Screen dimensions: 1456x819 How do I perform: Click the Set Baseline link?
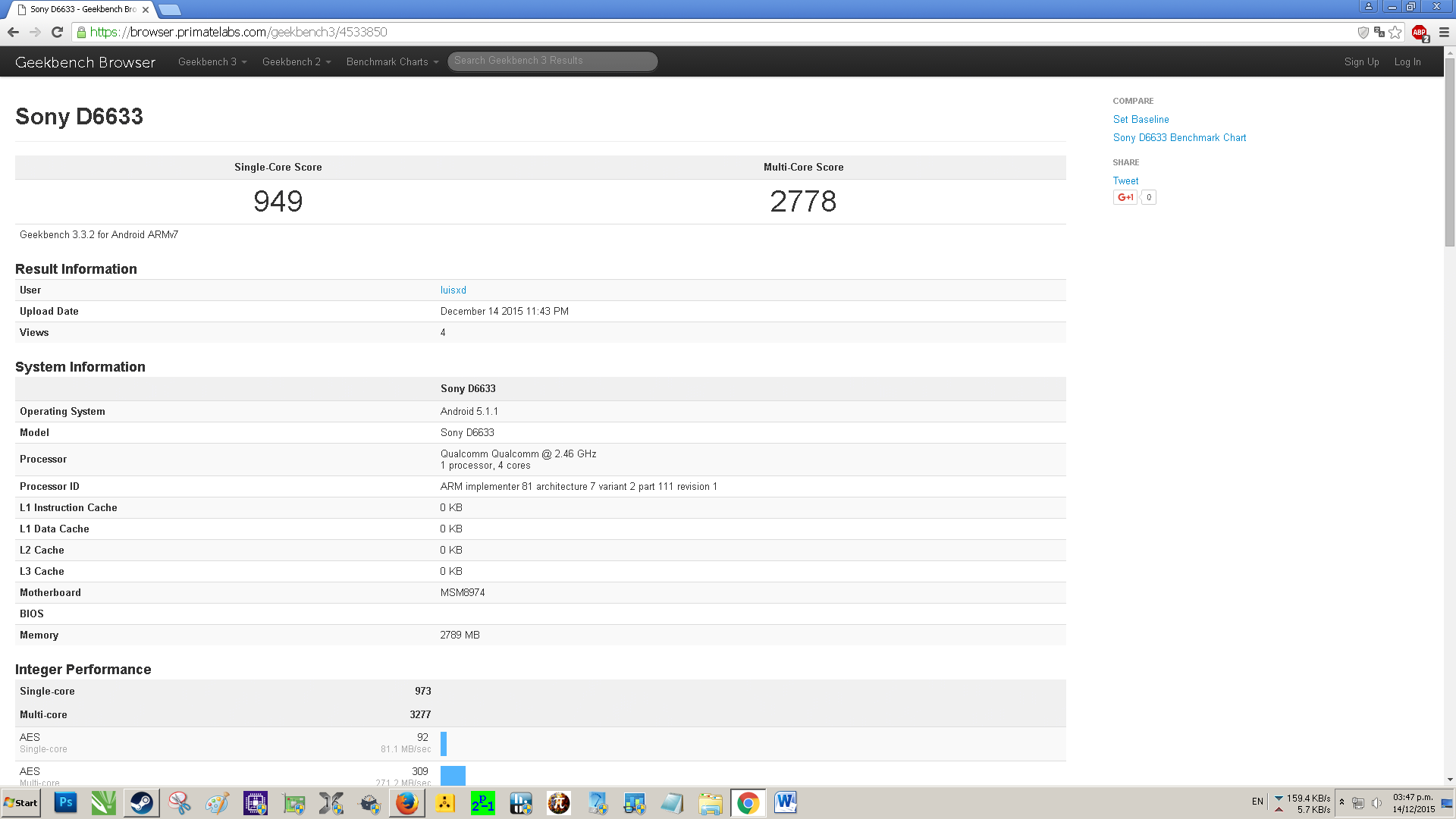pos(1141,119)
